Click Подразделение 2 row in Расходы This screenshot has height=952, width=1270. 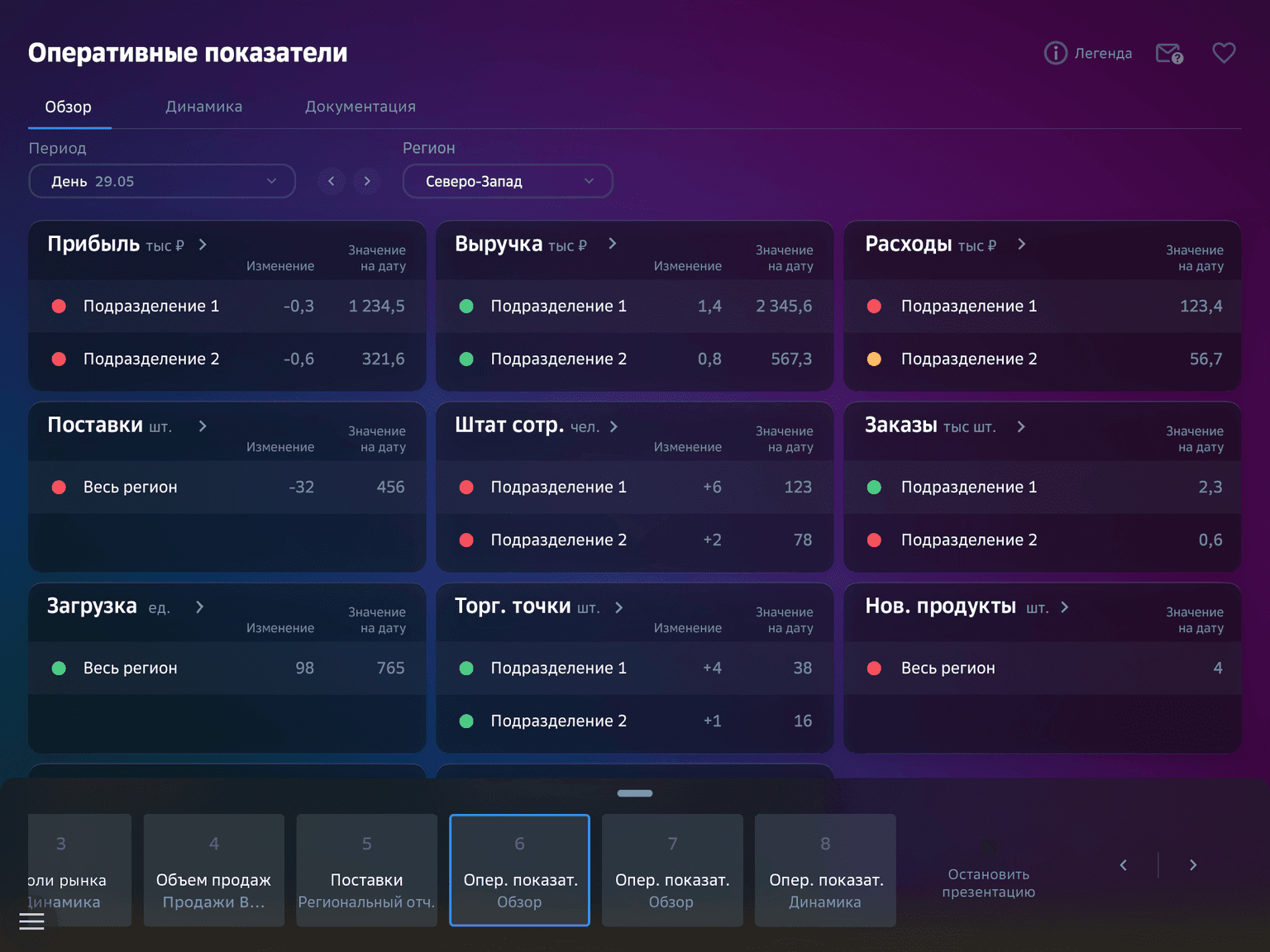click(x=1043, y=359)
